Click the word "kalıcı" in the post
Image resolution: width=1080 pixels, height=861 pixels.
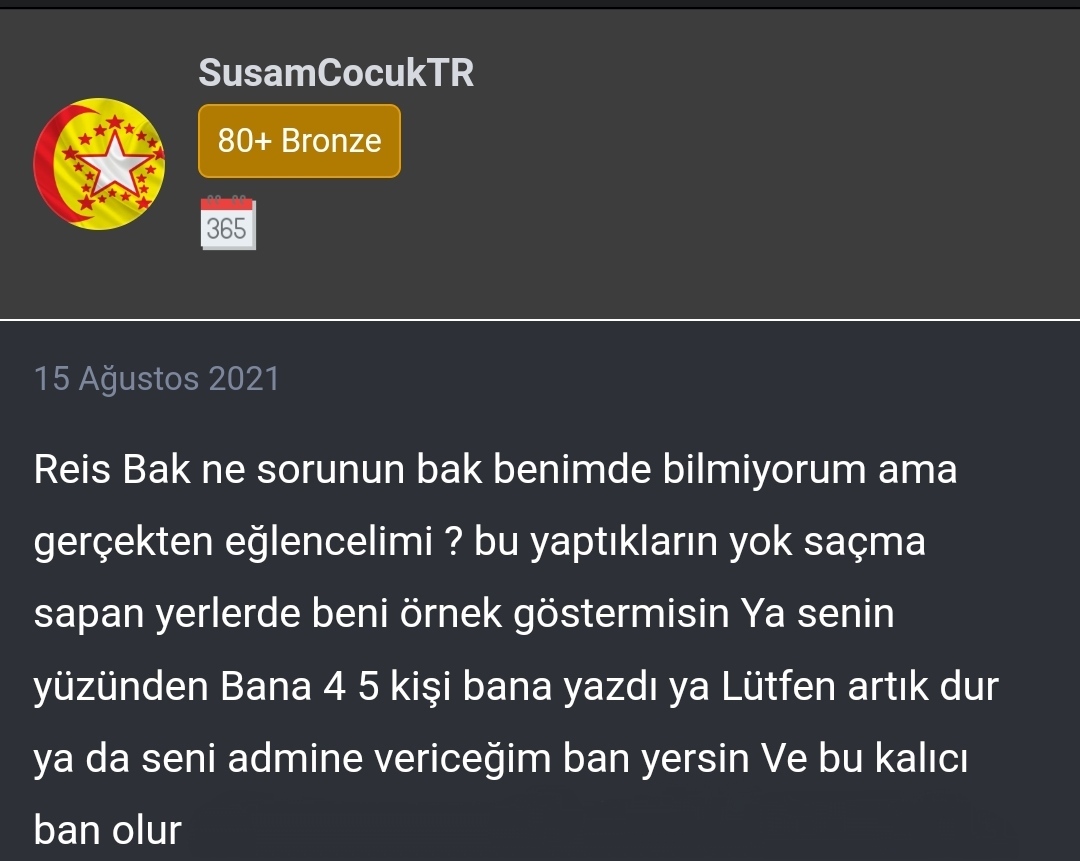click(x=921, y=758)
